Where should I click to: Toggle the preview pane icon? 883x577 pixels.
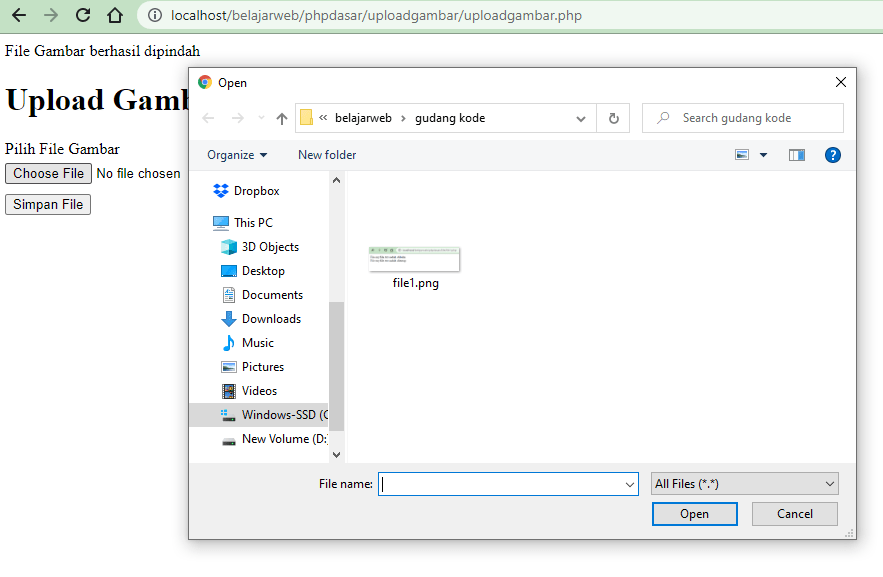(x=796, y=155)
